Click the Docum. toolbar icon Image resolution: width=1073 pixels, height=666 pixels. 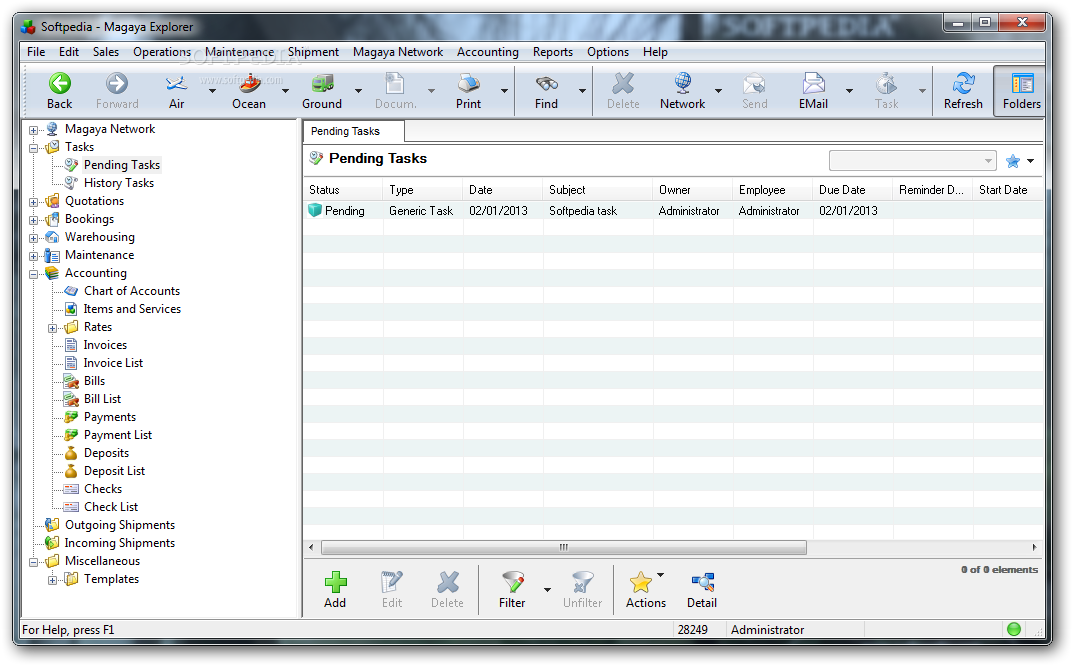click(x=396, y=84)
